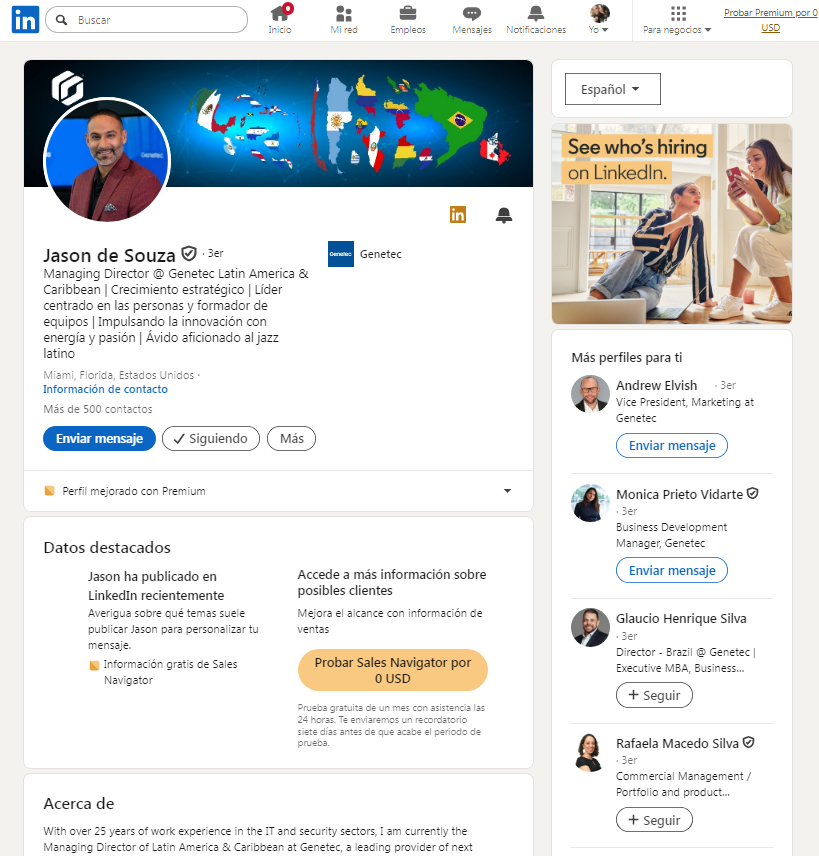This screenshot has height=856, width=819.
Task: Open the Notificaciones bell in top bar
Action: click(536, 13)
